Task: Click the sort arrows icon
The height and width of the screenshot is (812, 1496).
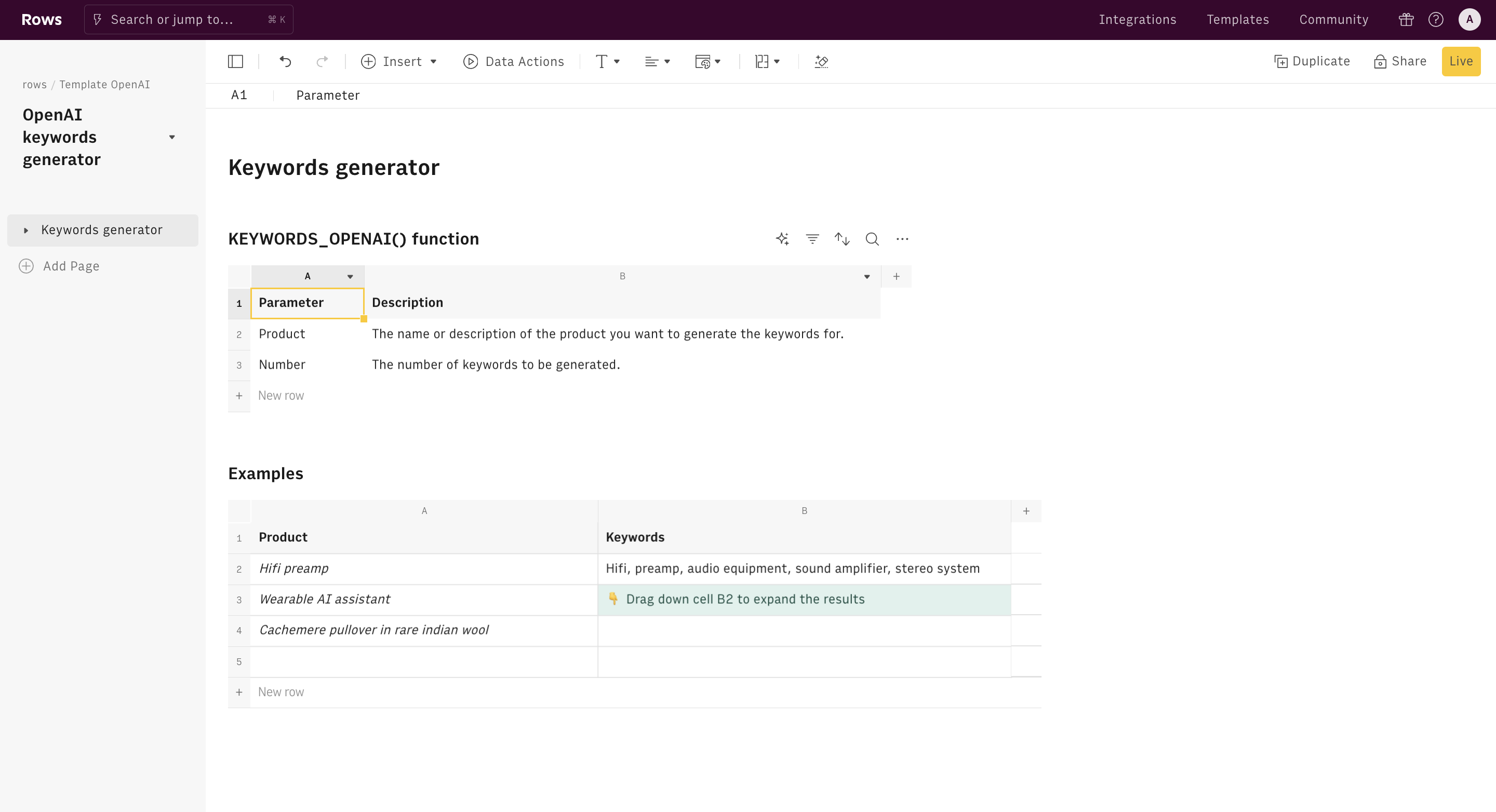Action: point(842,238)
